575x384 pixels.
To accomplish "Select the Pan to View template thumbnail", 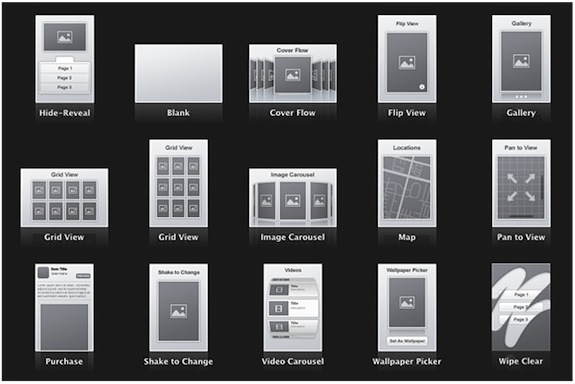I will coord(521,183).
